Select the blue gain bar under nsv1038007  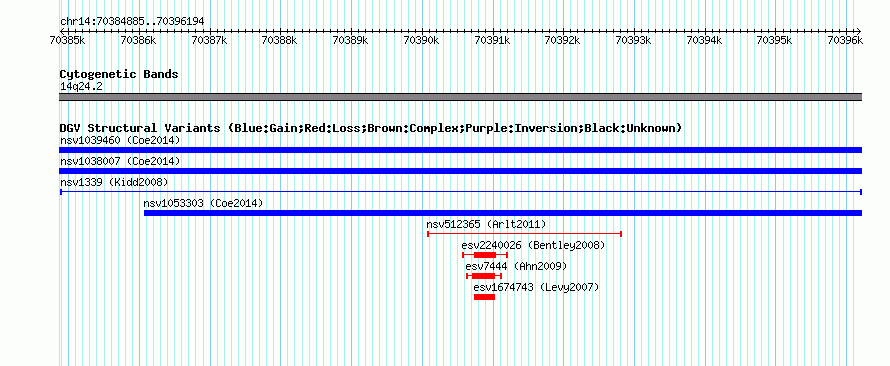pos(460,171)
